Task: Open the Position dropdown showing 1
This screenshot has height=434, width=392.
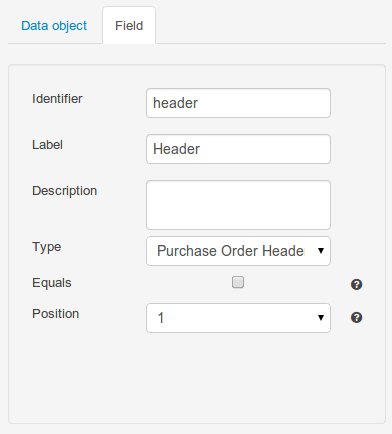Action: pos(238,318)
